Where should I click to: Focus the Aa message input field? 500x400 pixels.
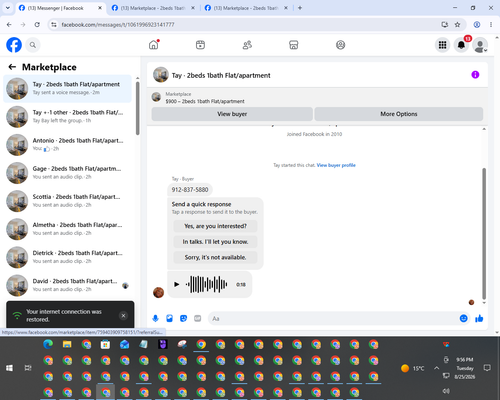click(x=333, y=318)
